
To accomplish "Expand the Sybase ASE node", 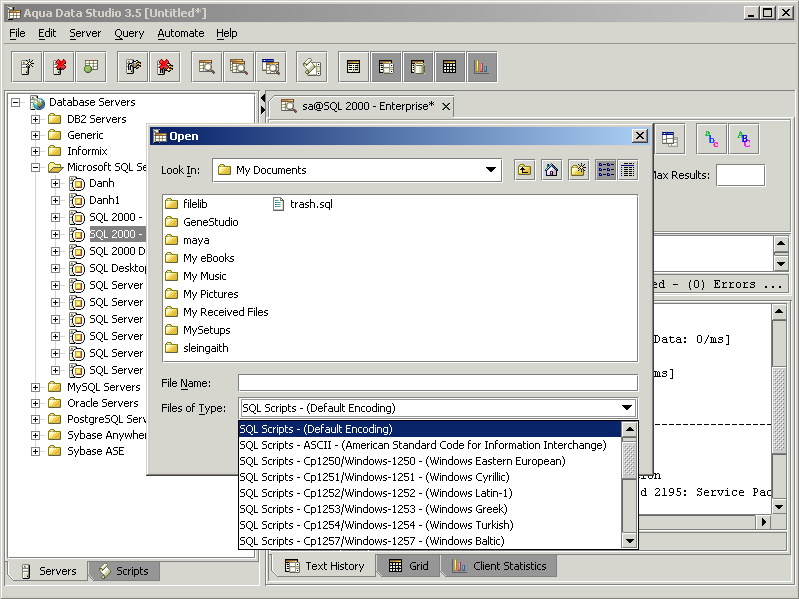I will point(35,451).
